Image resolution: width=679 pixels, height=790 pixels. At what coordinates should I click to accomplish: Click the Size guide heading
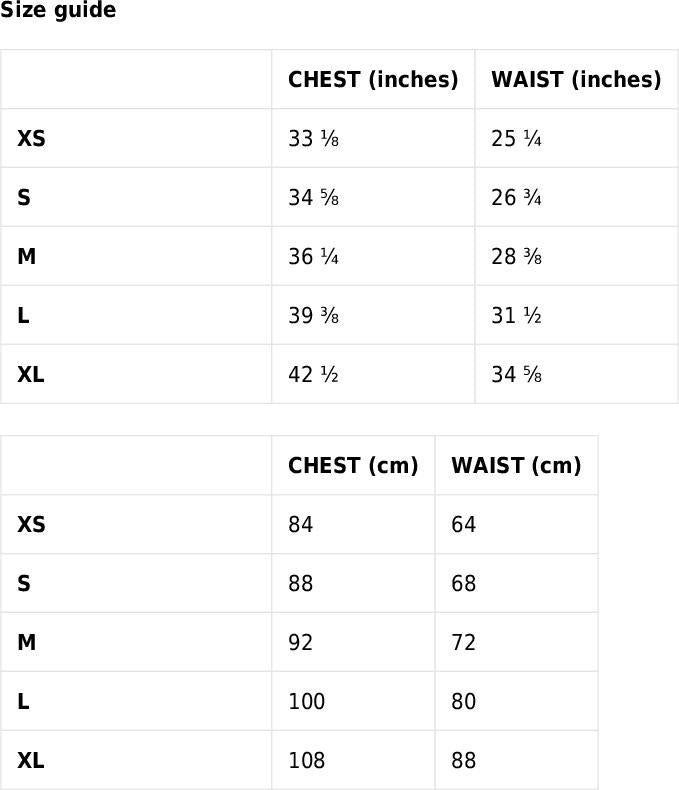58,11
